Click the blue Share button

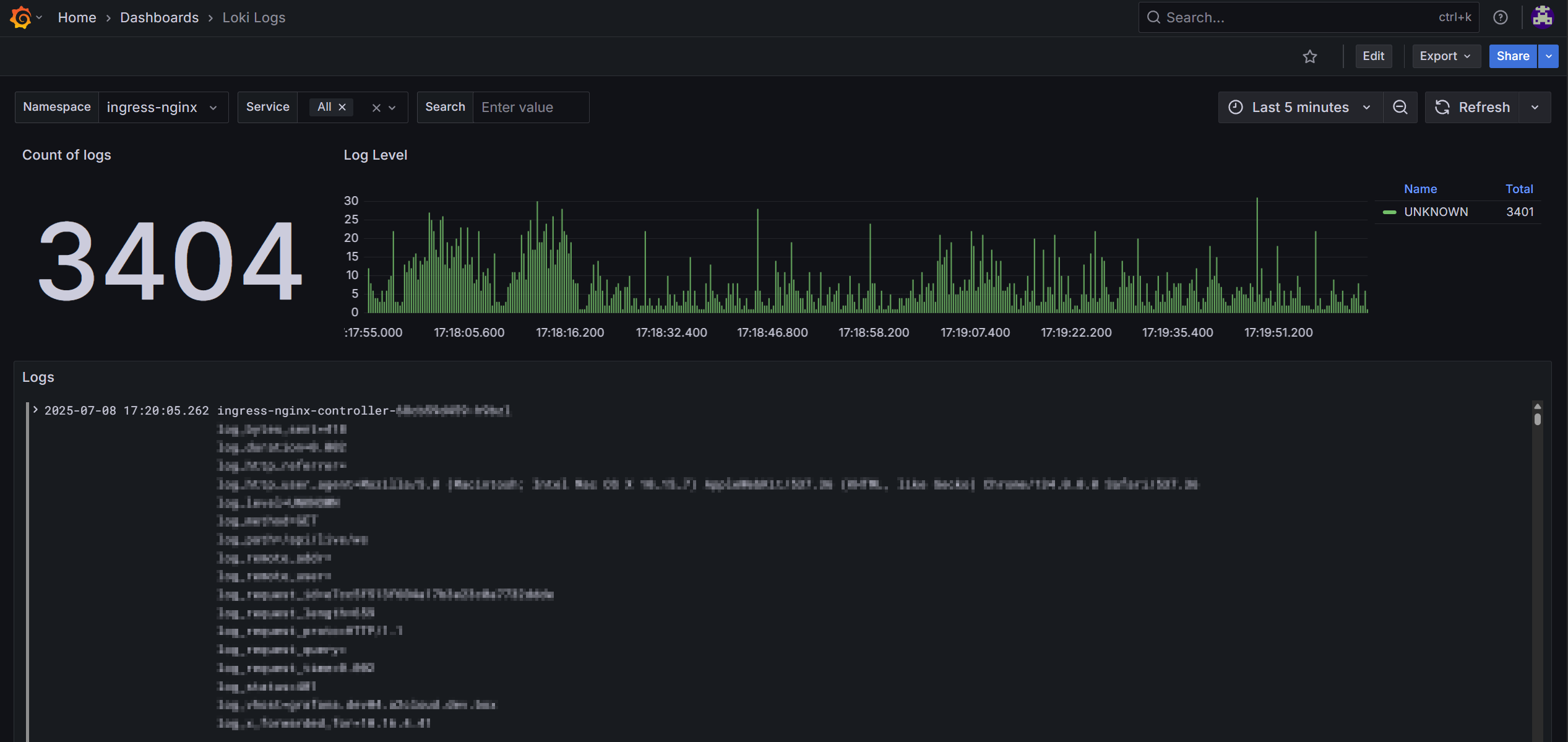(x=1512, y=56)
